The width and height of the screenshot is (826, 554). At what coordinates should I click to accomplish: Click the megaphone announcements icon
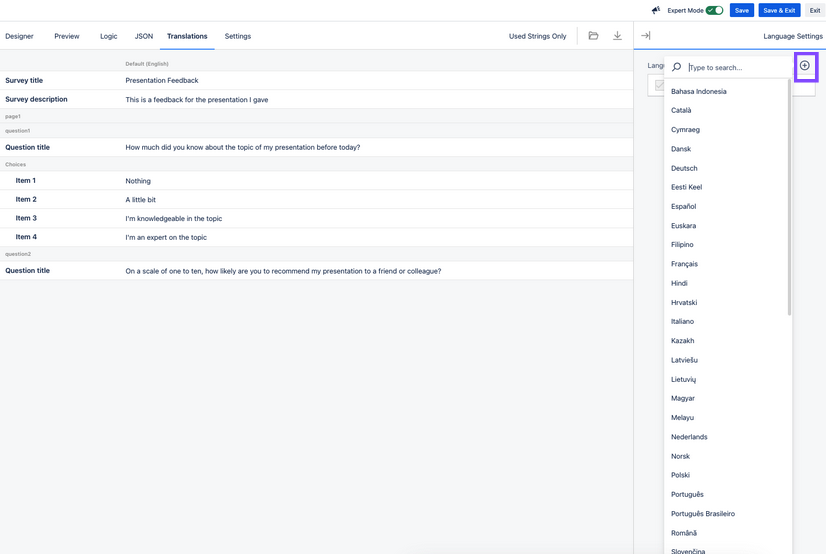coord(656,10)
